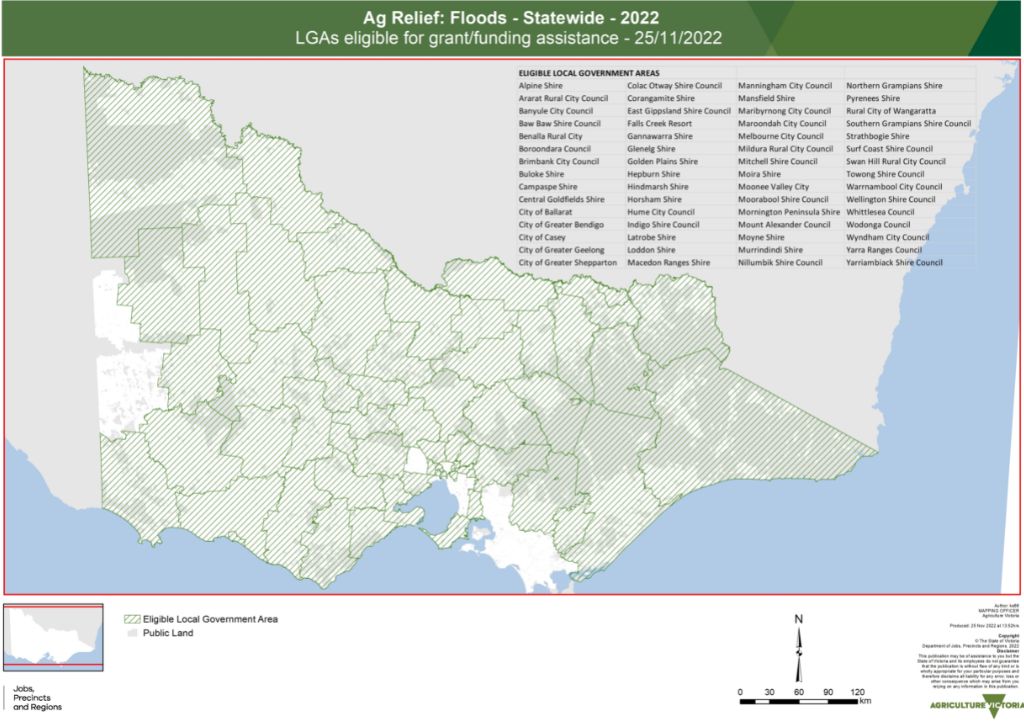Click the hatched Eligible Local Government Area swatch

(x=131, y=619)
